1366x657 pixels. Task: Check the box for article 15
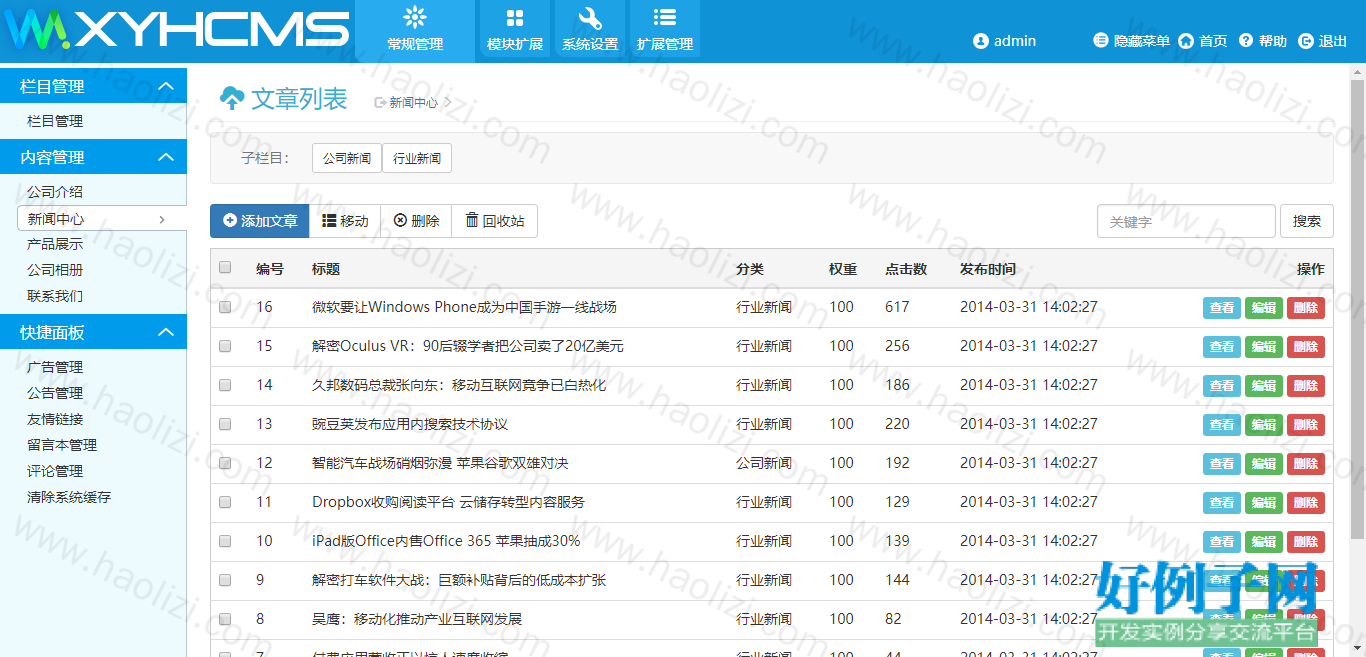pyautogui.click(x=225, y=346)
